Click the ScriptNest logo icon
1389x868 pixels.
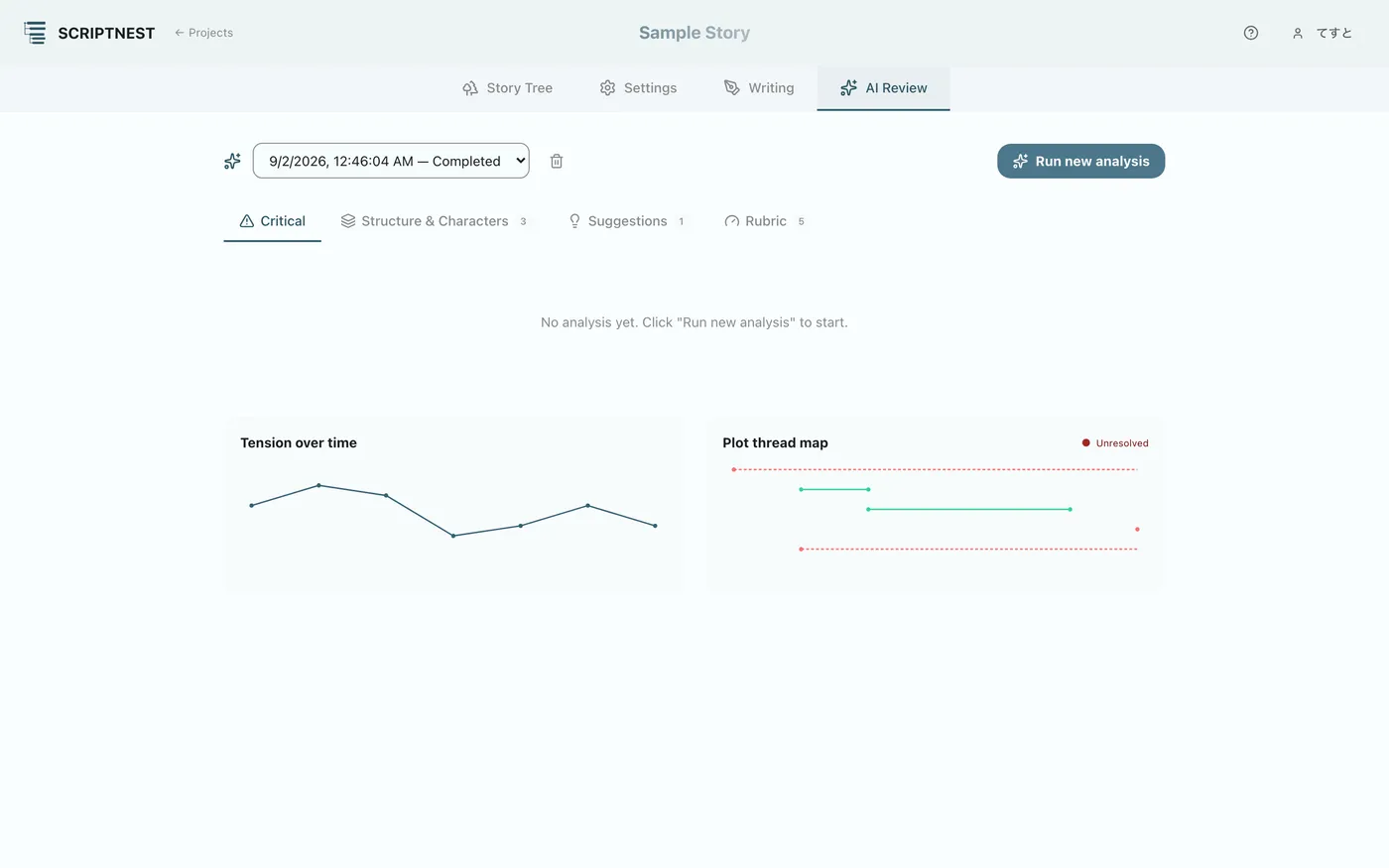35,33
